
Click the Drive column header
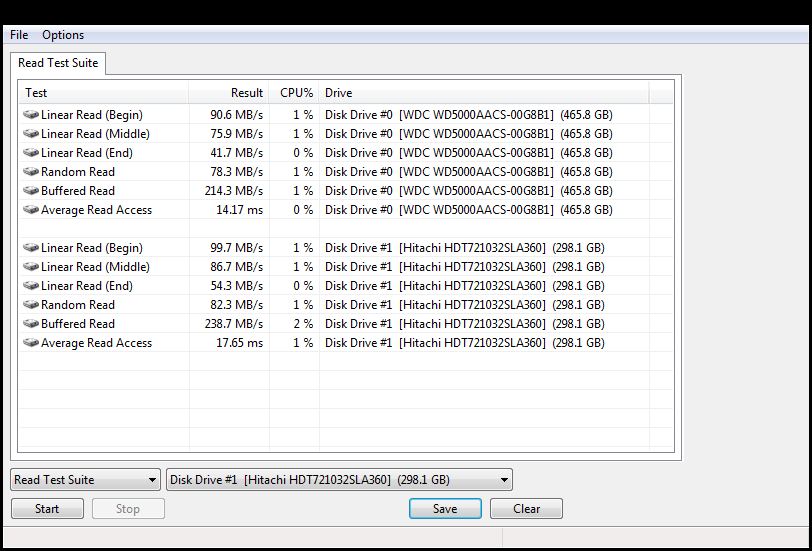coord(483,92)
